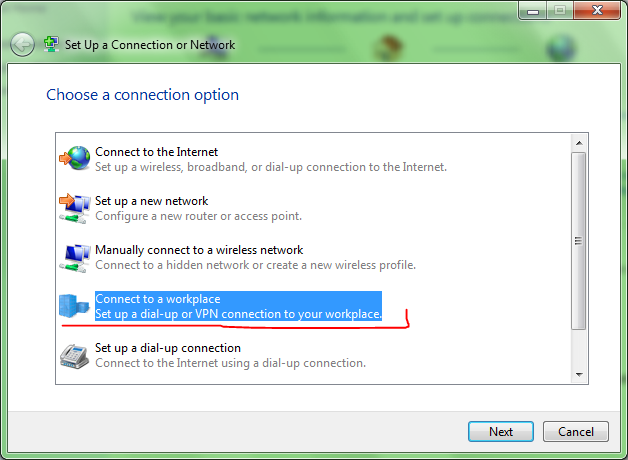Click the back arrow button
Screen dimensions: 628x460
[22, 44]
